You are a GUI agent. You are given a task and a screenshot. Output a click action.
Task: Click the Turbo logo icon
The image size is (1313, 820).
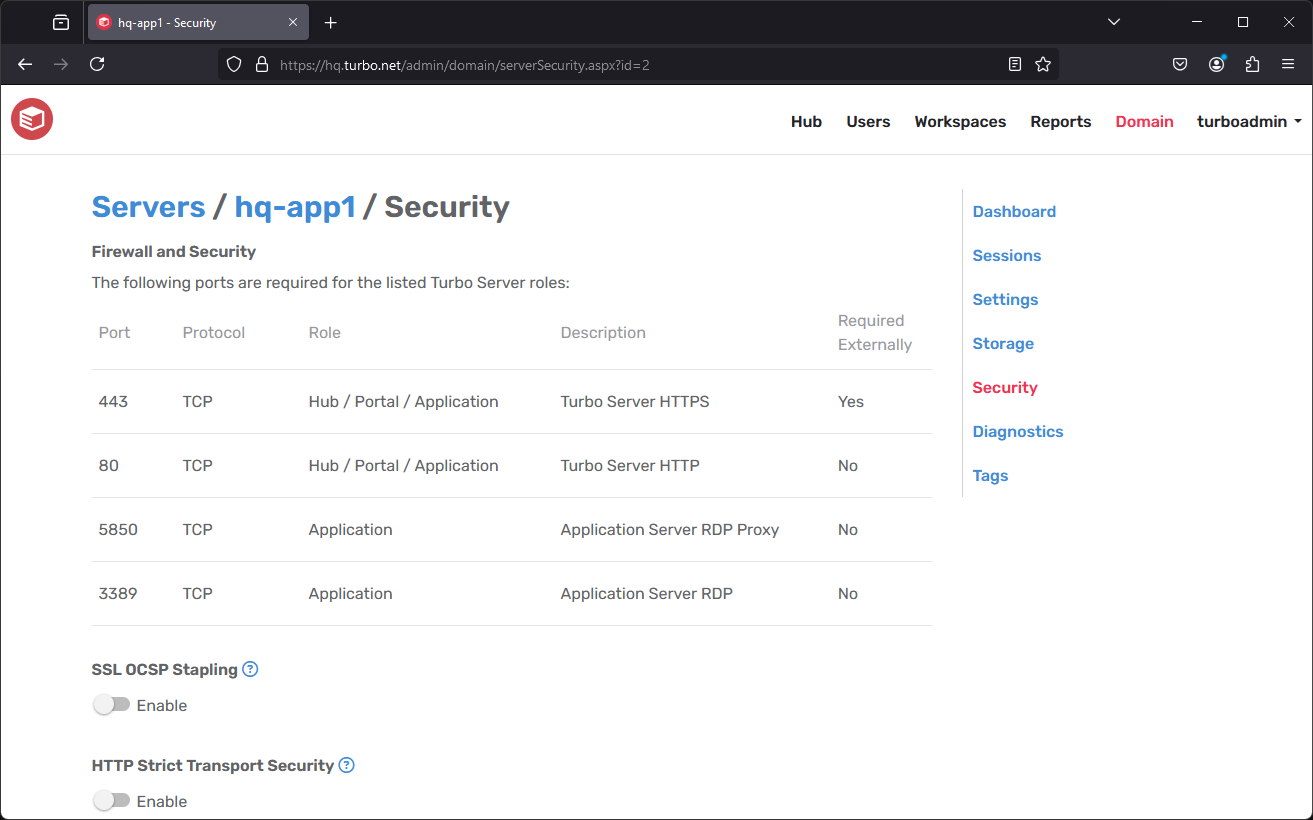(x=31, y=119)
